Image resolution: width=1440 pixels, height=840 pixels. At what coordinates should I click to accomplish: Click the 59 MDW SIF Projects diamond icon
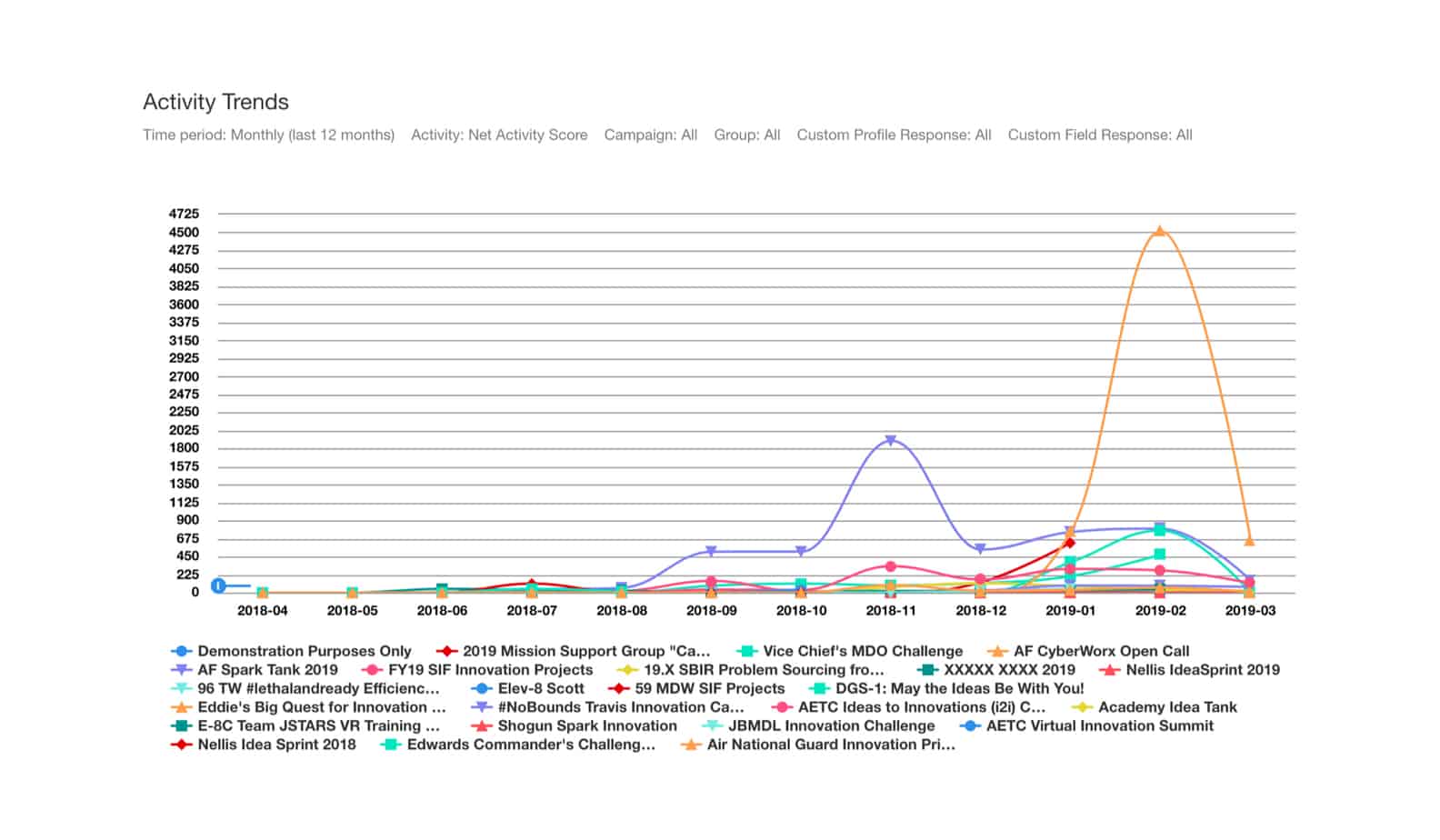pos(619,689)
